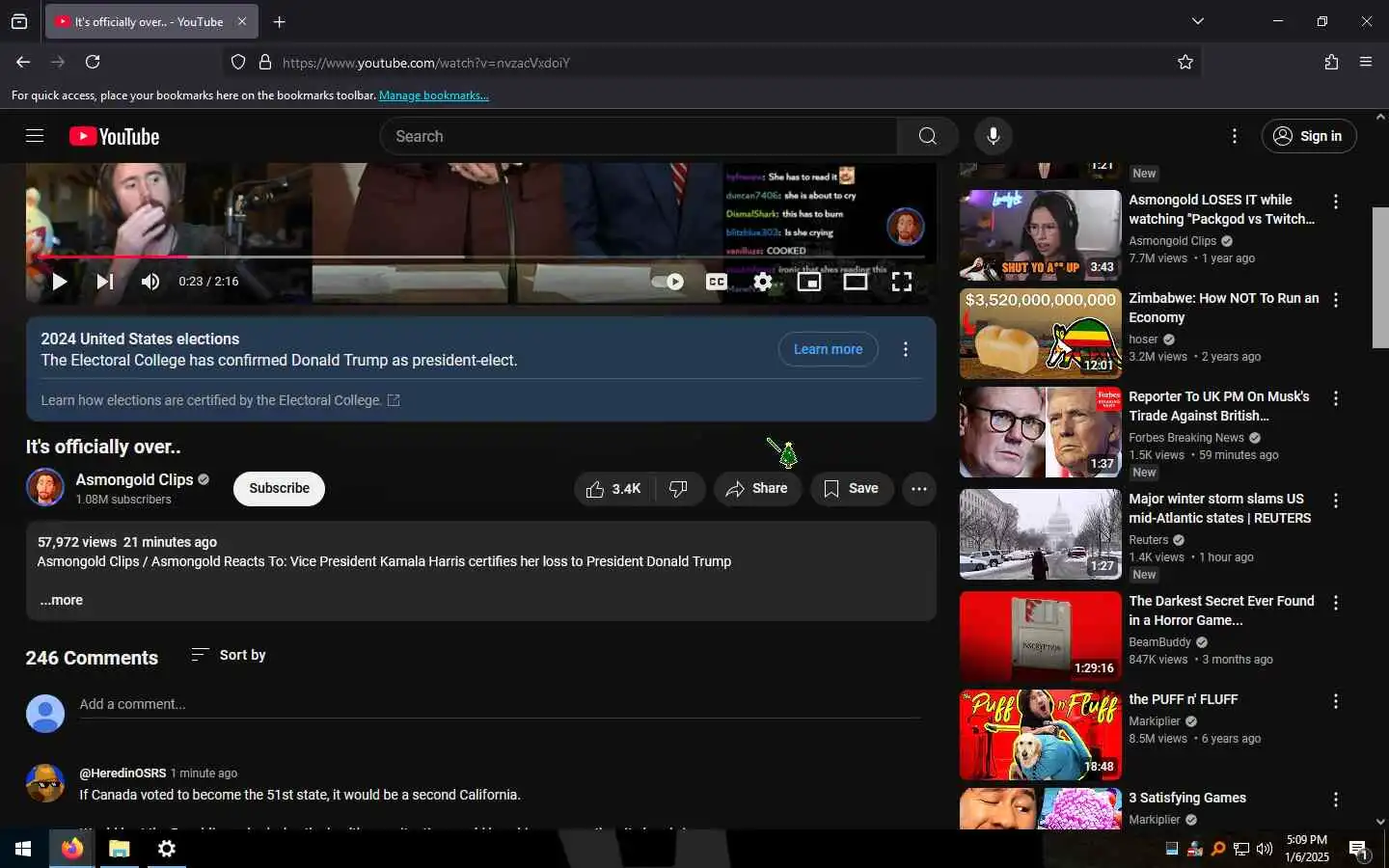The height and width of the screenshot is (868, 1389).
Task: Open options for Asmongold LOSES IT video
Action: (x=1335, y=202)
